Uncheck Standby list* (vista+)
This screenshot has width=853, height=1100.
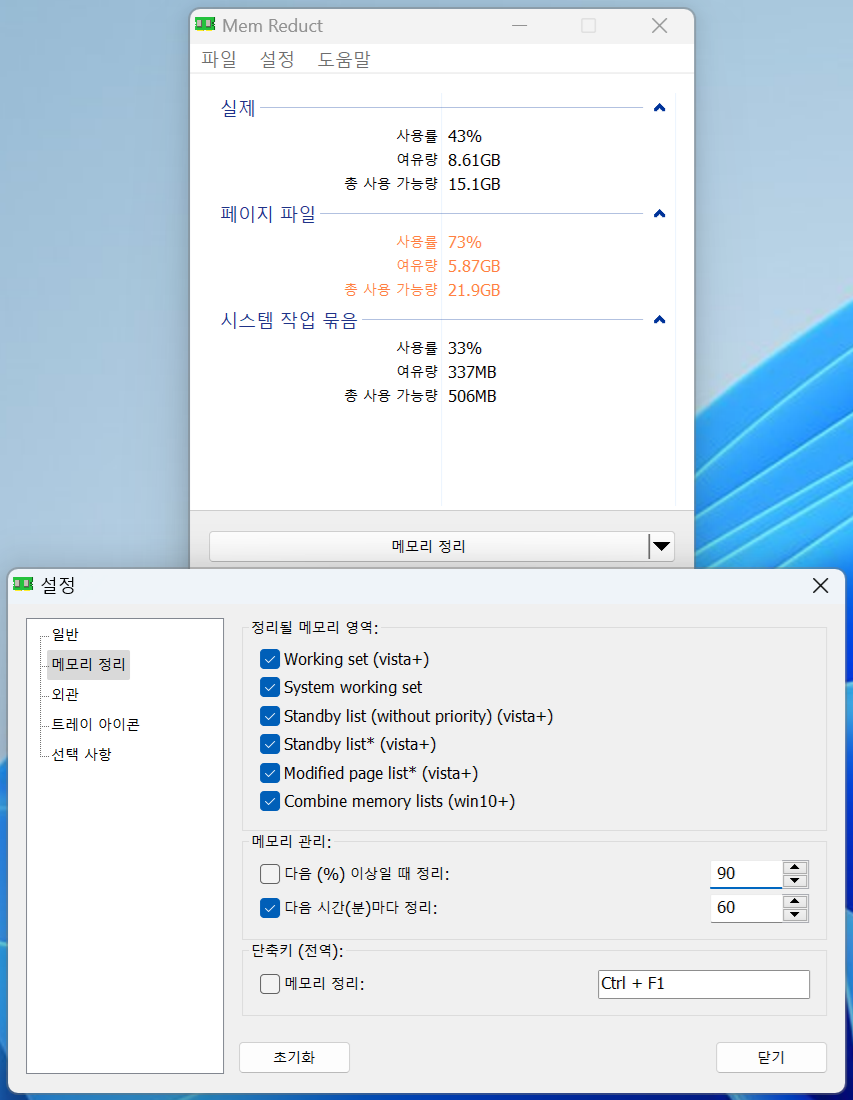click(270, 744)
